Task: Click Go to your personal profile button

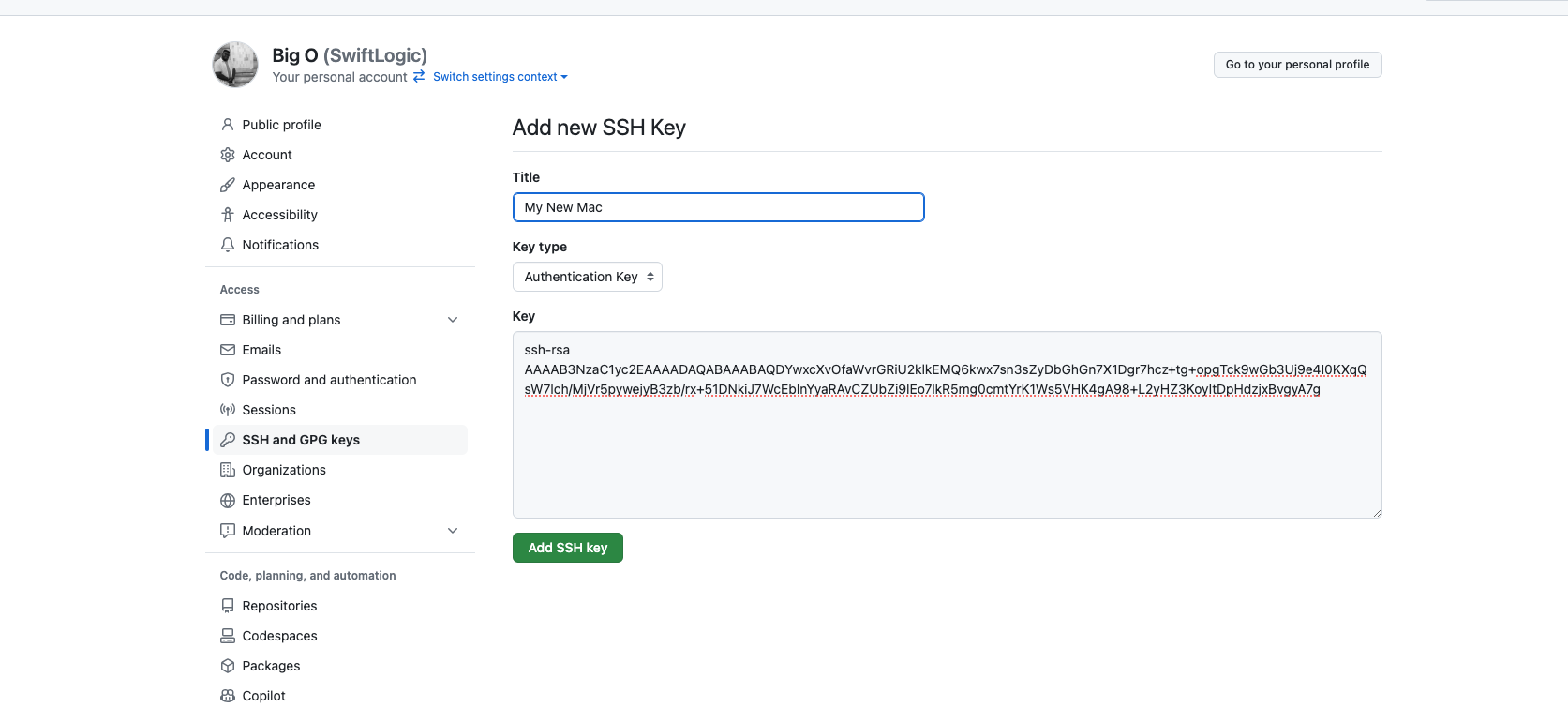Action: point(1297,65)
